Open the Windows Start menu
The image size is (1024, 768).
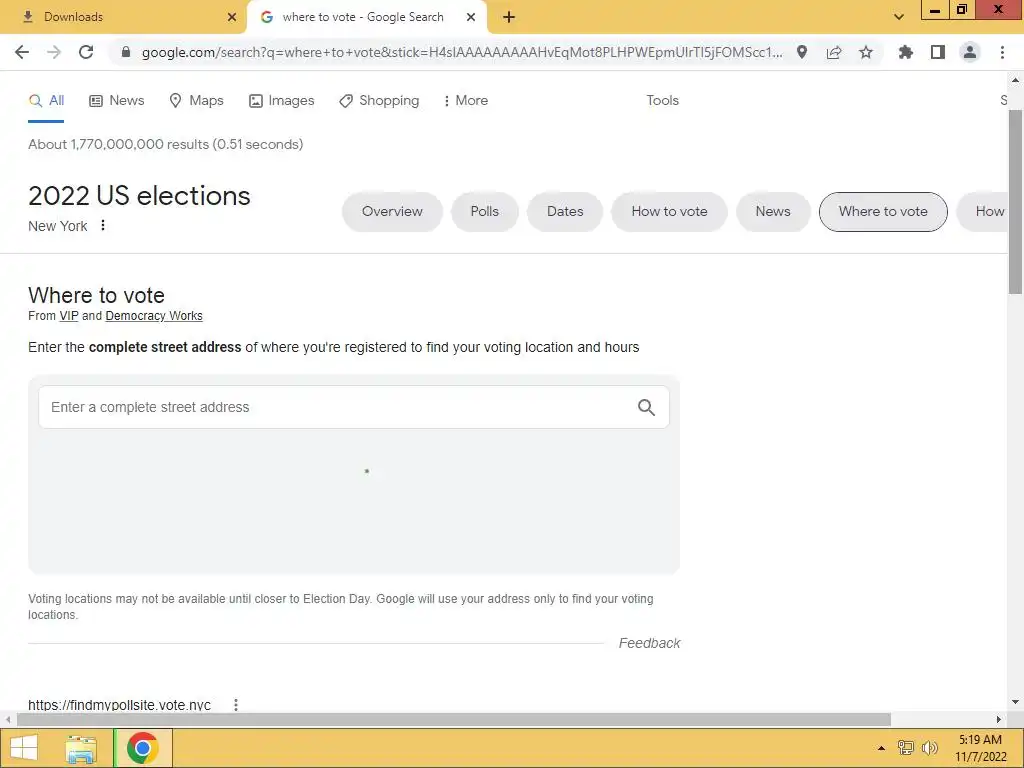(24, 748)
